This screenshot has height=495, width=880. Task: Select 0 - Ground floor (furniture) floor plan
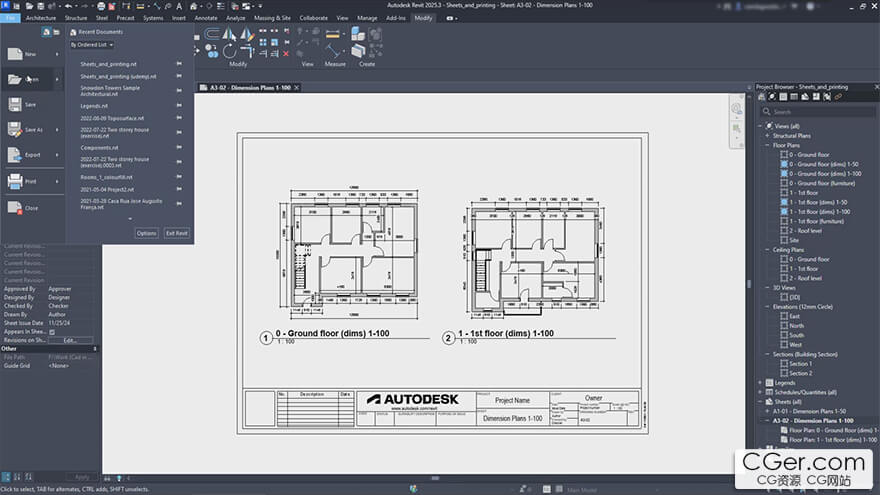tap(822, 183)
